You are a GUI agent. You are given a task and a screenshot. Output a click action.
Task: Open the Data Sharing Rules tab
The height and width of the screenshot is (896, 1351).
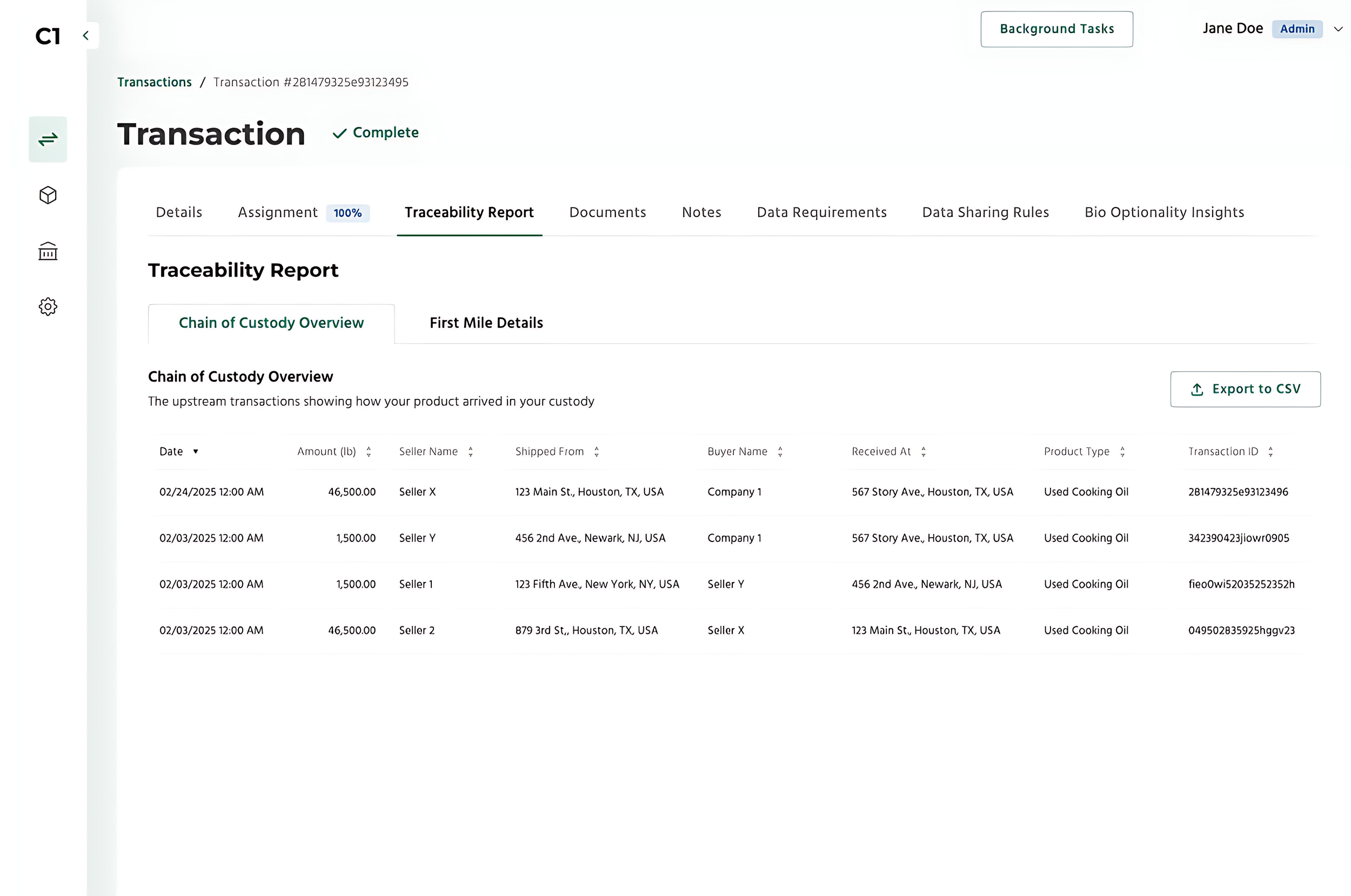[985, 212]
